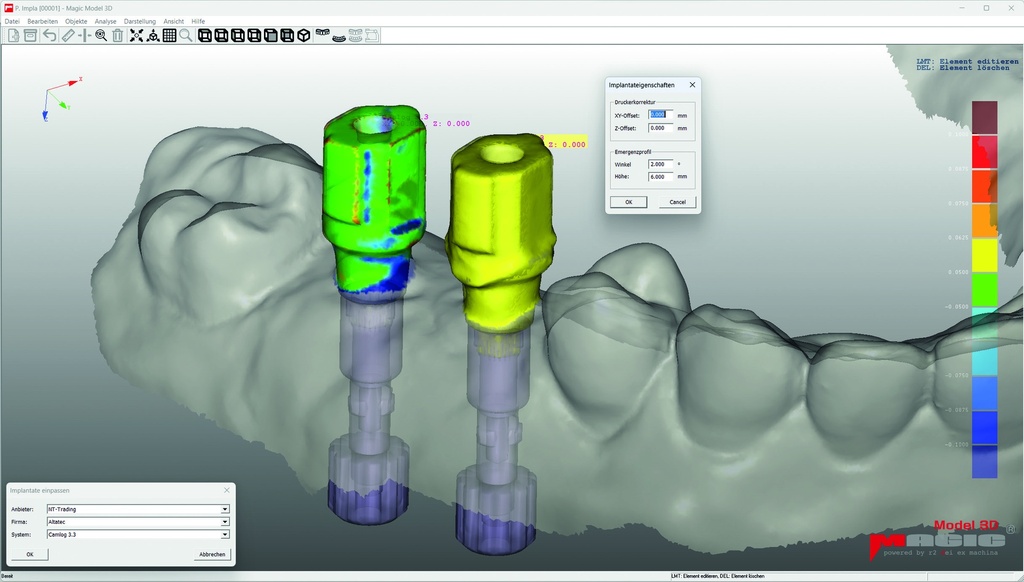This screenshot has width=1024, height=582.
Task: Click the Druckerkorrektur group label
Action: pos(634,103)
